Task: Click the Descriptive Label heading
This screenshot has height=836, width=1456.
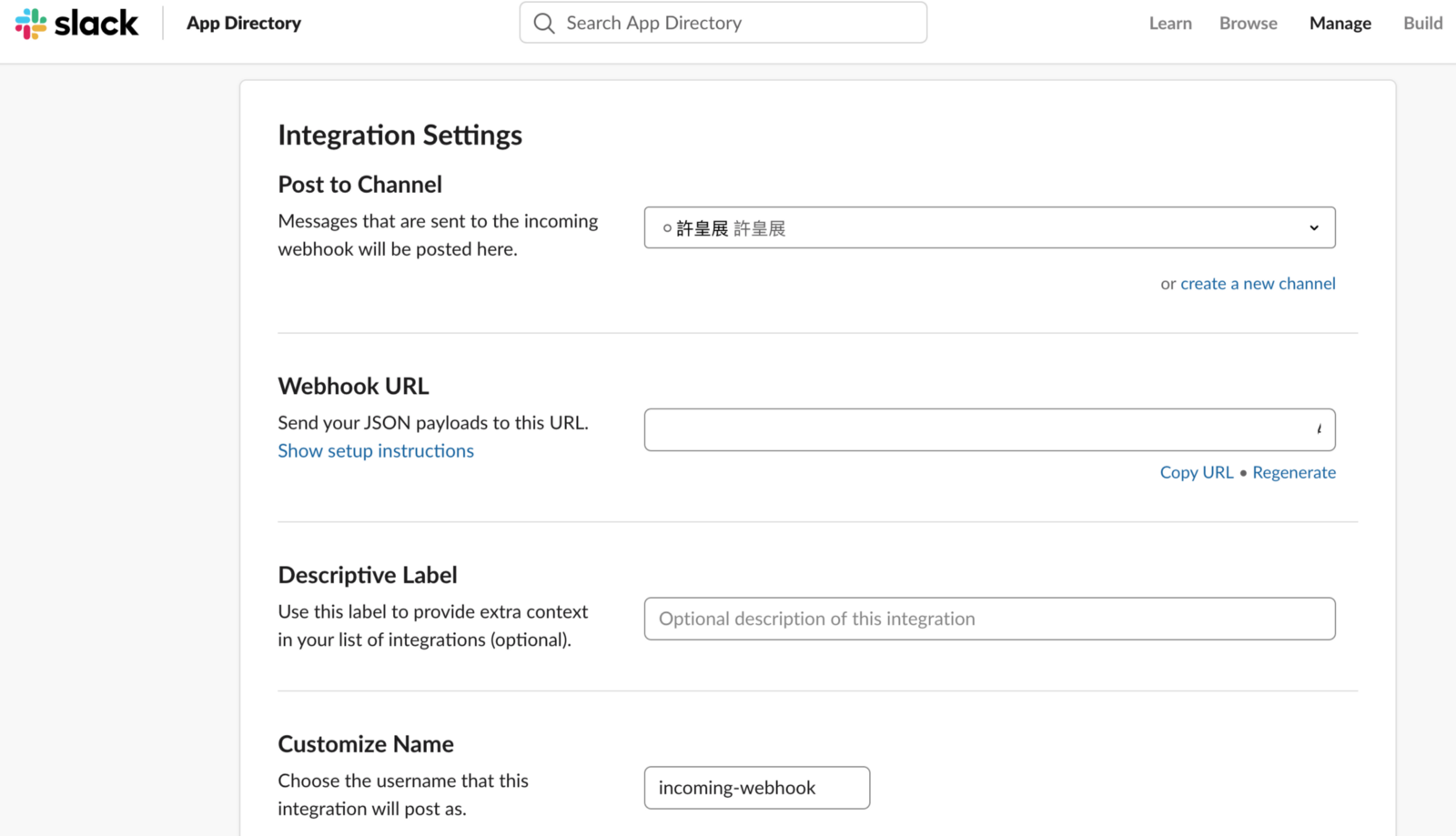Action: coord(368,575)
